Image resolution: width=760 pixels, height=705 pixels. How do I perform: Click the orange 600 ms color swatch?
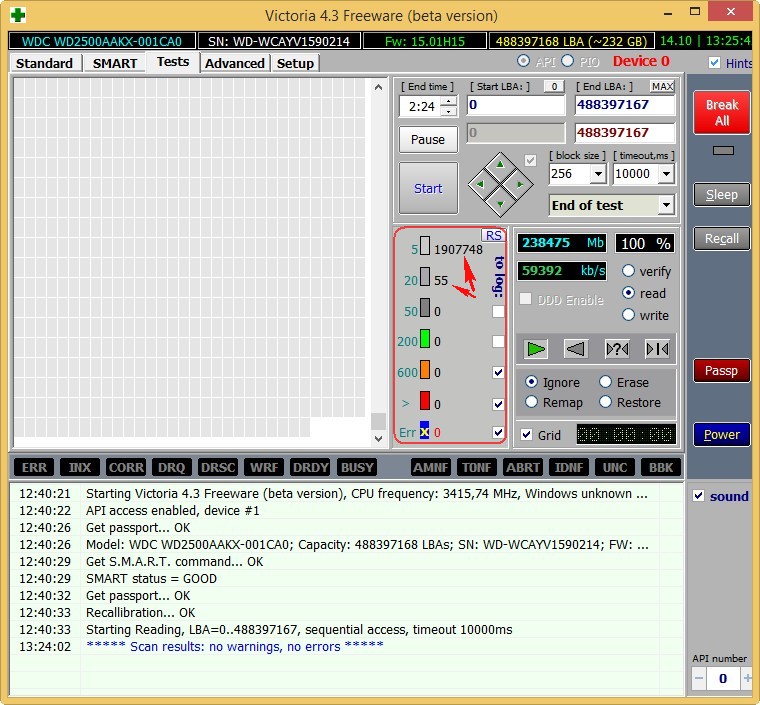(x=425, y=369)
